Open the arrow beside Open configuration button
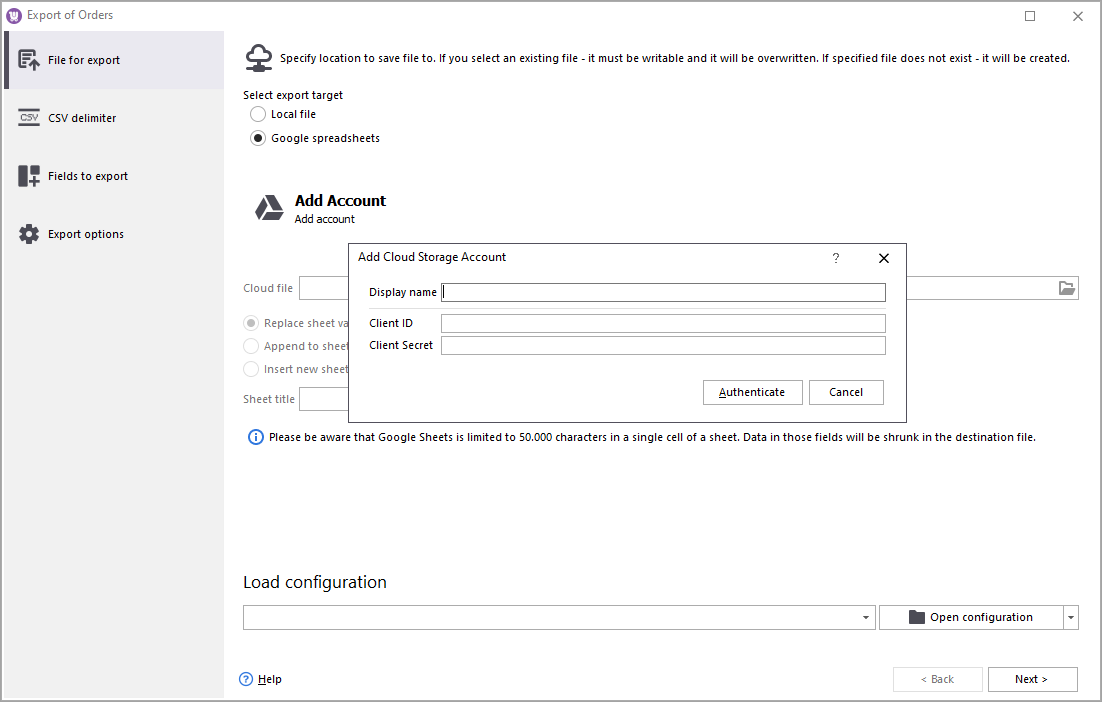 click(1071, 618)
